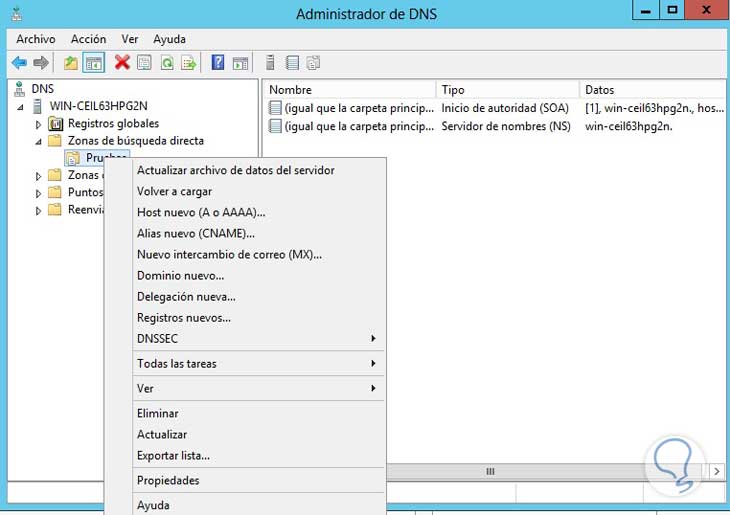Expand the Puntos node arrow

click(38, 193)
